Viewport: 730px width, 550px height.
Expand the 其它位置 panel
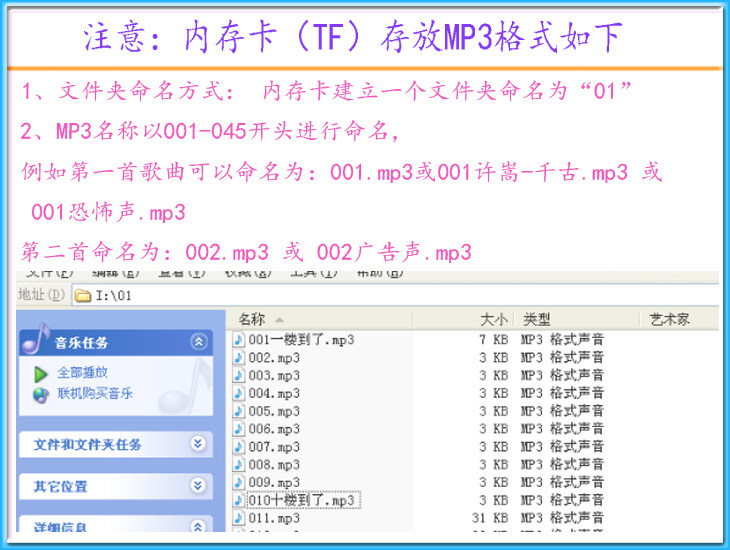tap(198, 486)
